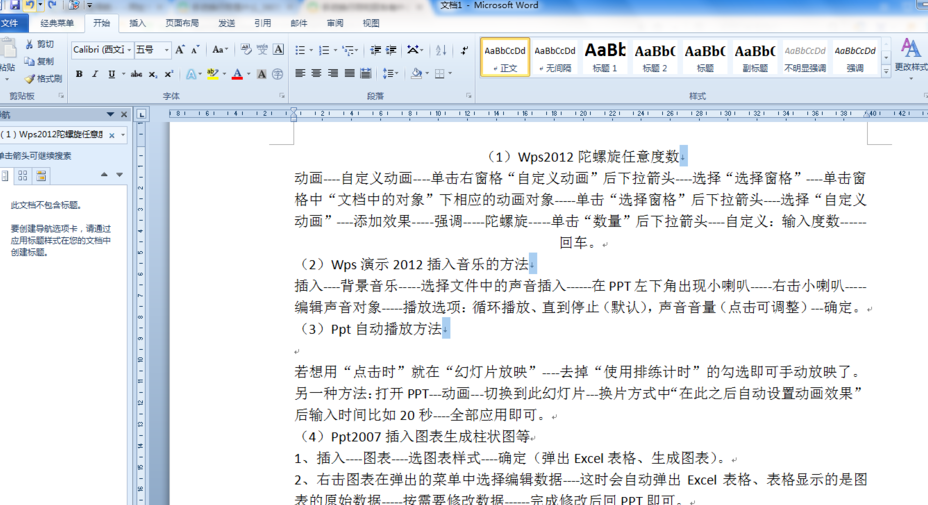Click the Undo arrow icon

point(29,5)
